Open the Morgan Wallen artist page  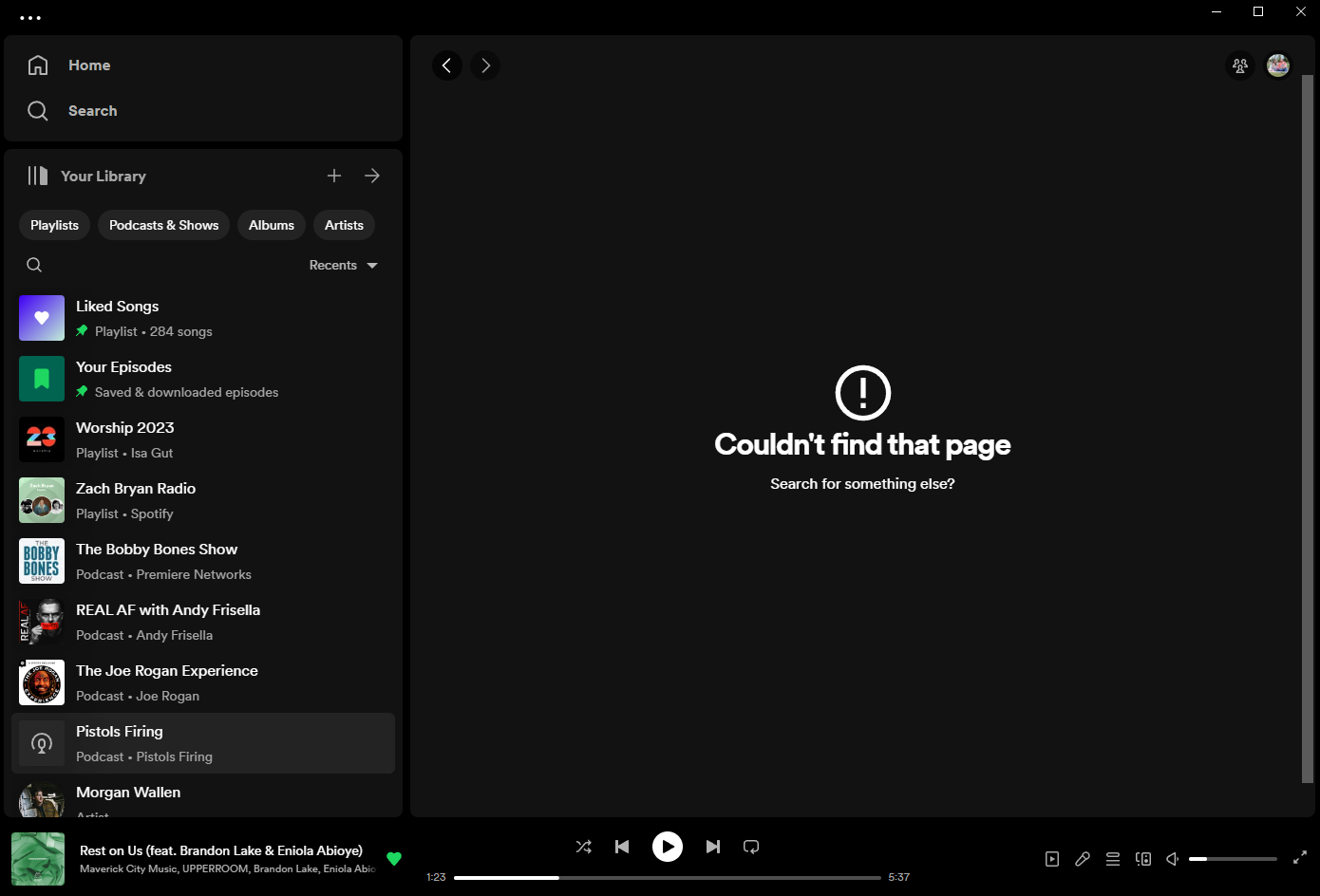click(x=203, y=796)
